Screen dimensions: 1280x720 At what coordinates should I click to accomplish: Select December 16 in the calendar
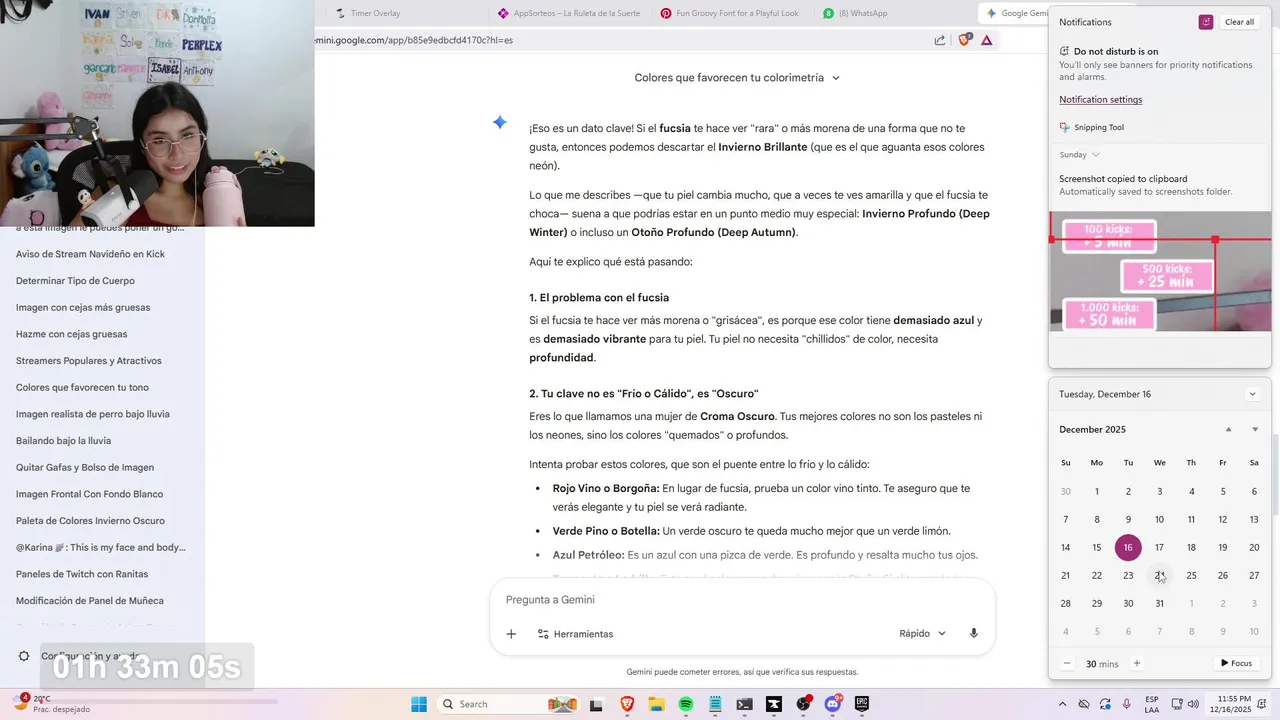click(1128, 547)
